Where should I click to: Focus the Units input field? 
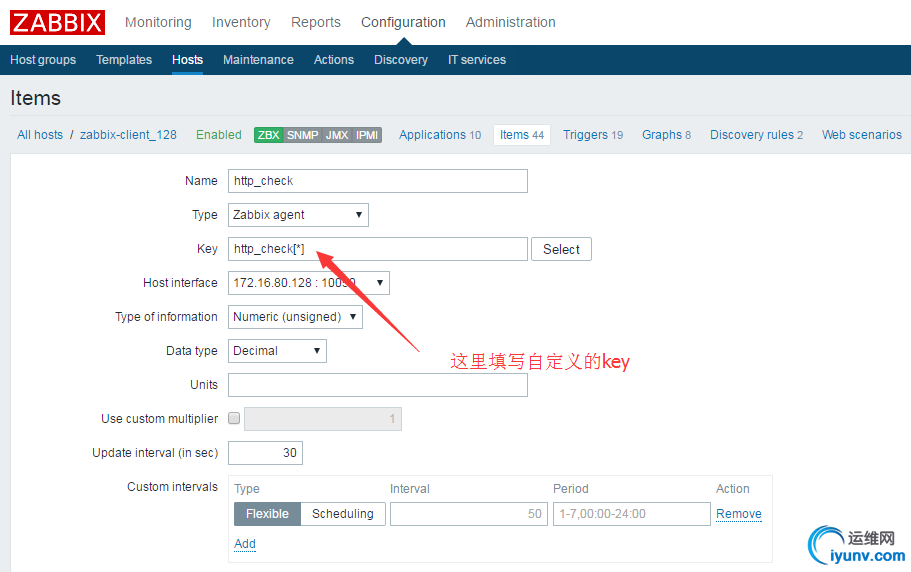(x=378, y=385)
